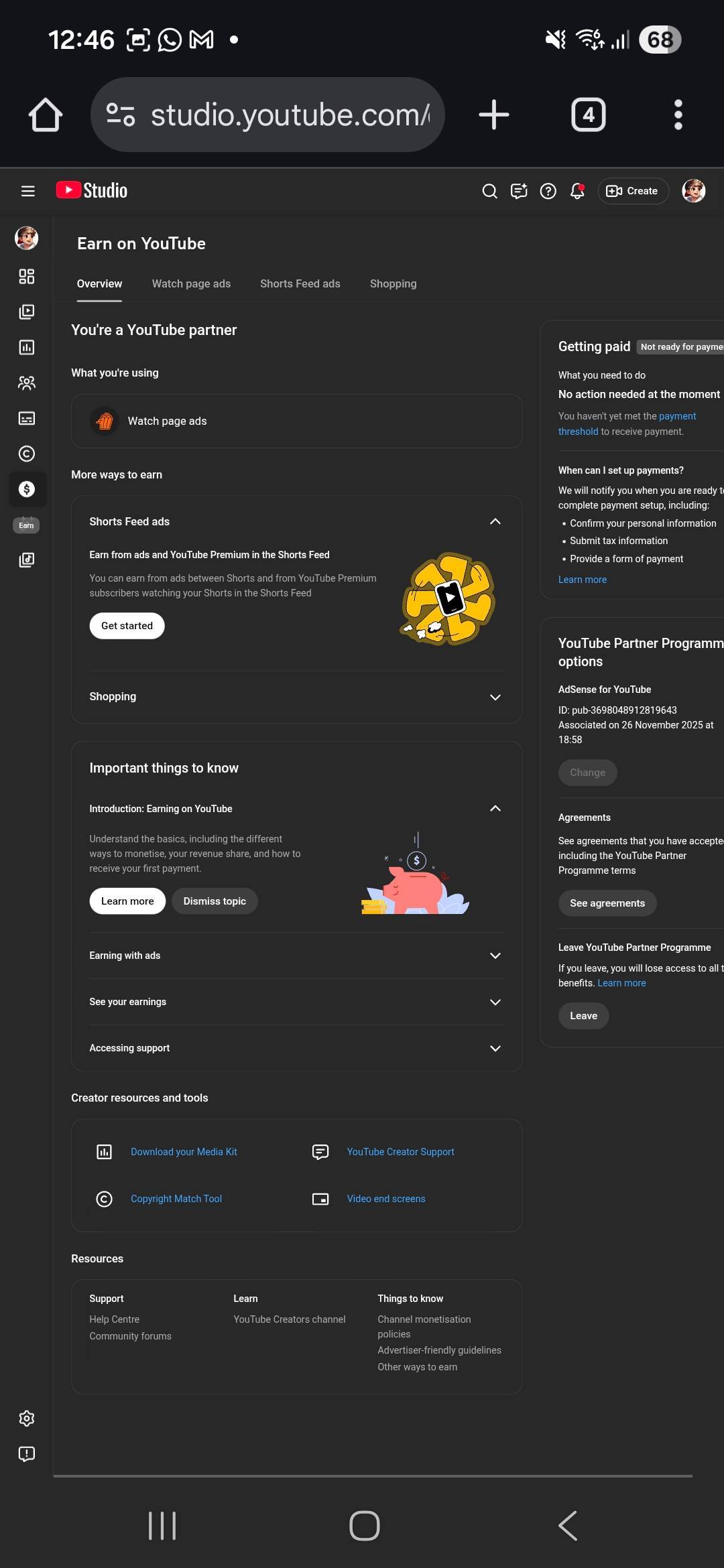Open the Download your Media Kit link
The width and height of the screenshot is (724, 1568).
184,1152
